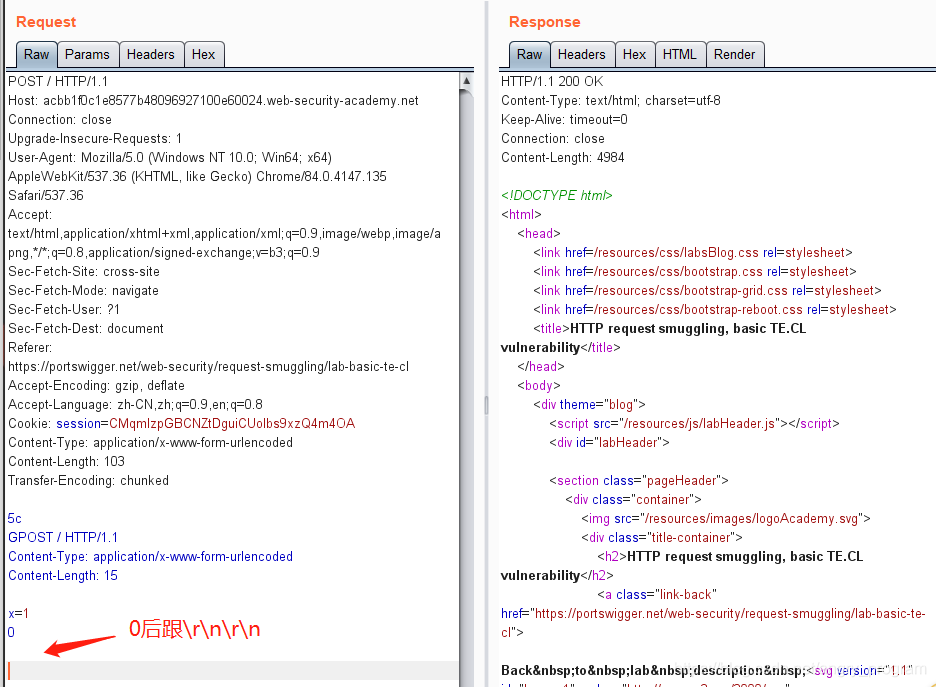The height and width of the screenshot is (687, 936).
Task: Open the Response Render tab
Action: coord(735,54)
